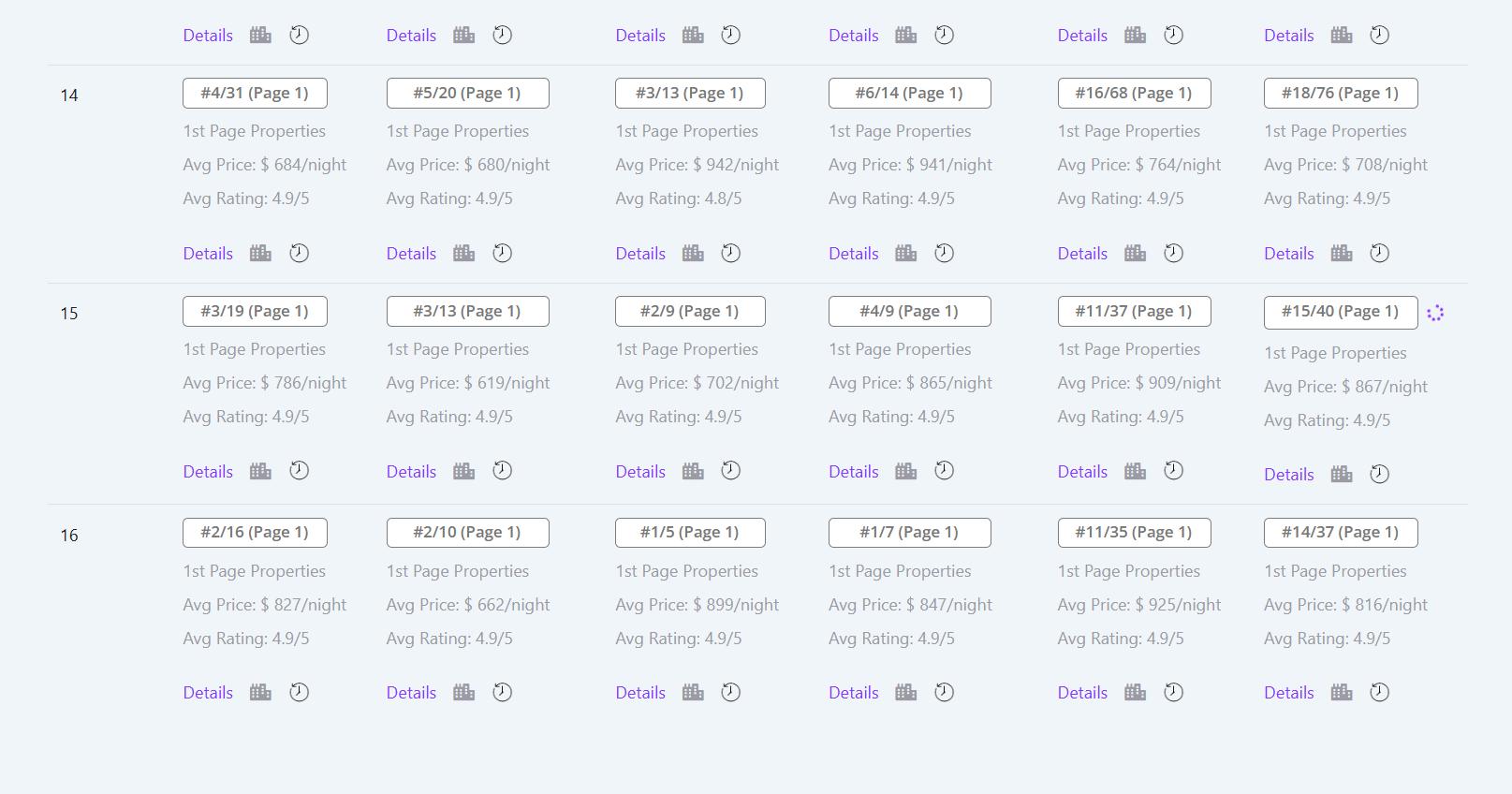Click the building icon under the #16/68 card
This screenshot has width=1512, height=794.
coord(1136,253)
